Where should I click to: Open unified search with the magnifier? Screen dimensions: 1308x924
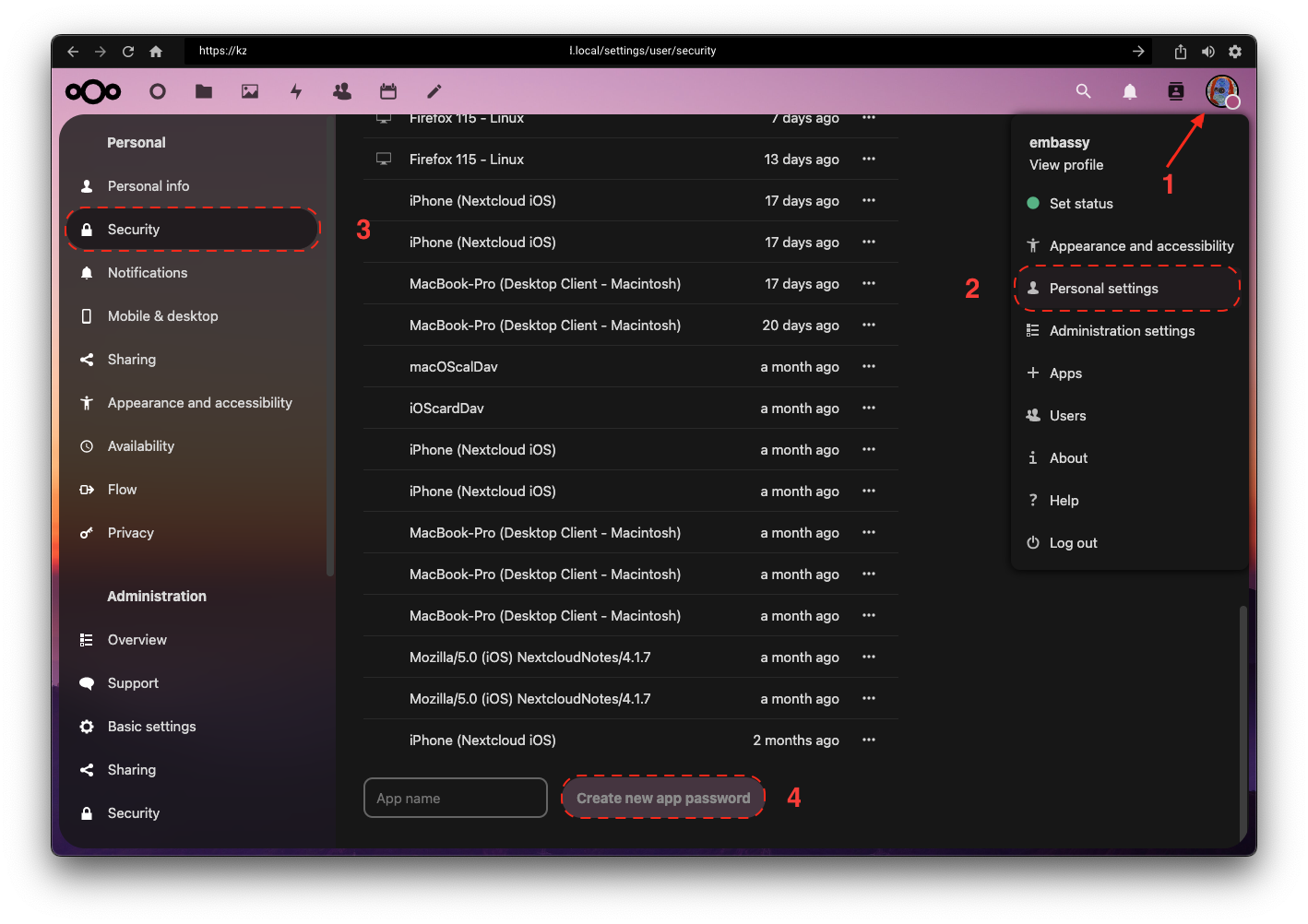1083,91
